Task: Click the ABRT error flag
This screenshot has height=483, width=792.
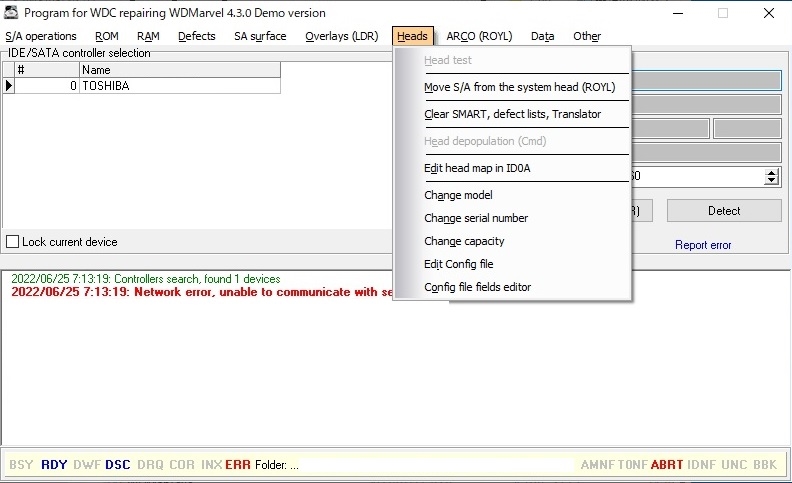Action: pos(667,465)
